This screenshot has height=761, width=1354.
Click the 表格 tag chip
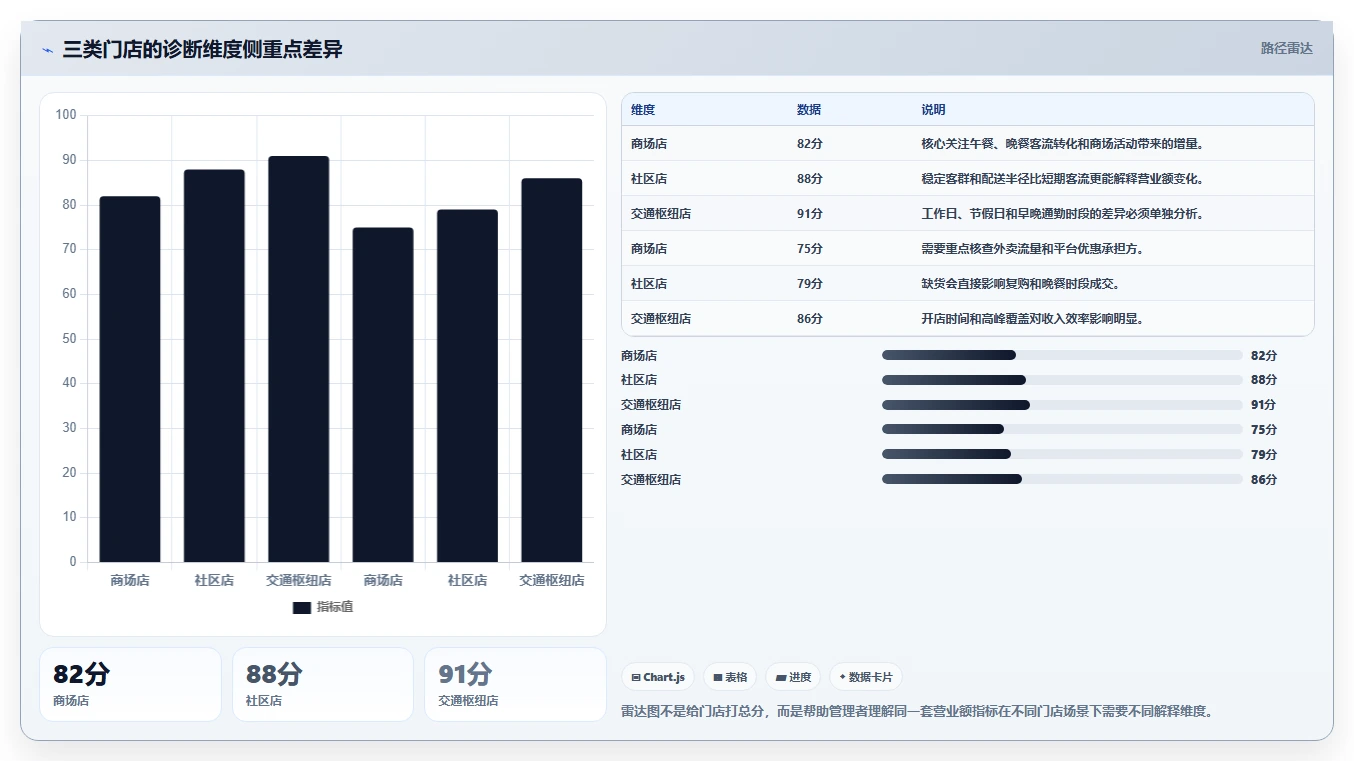pos(730,677)
